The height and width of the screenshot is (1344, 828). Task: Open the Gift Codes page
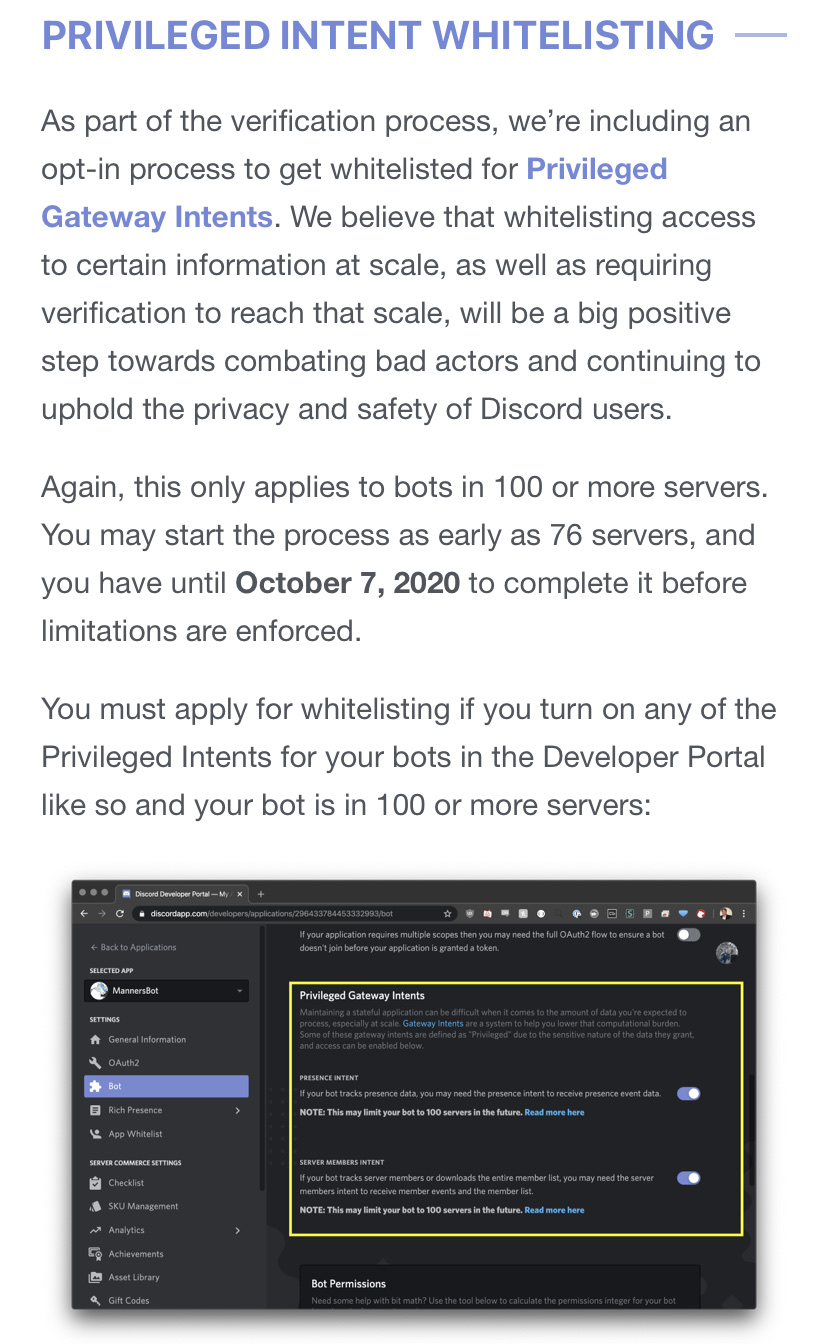(127, 1299)
